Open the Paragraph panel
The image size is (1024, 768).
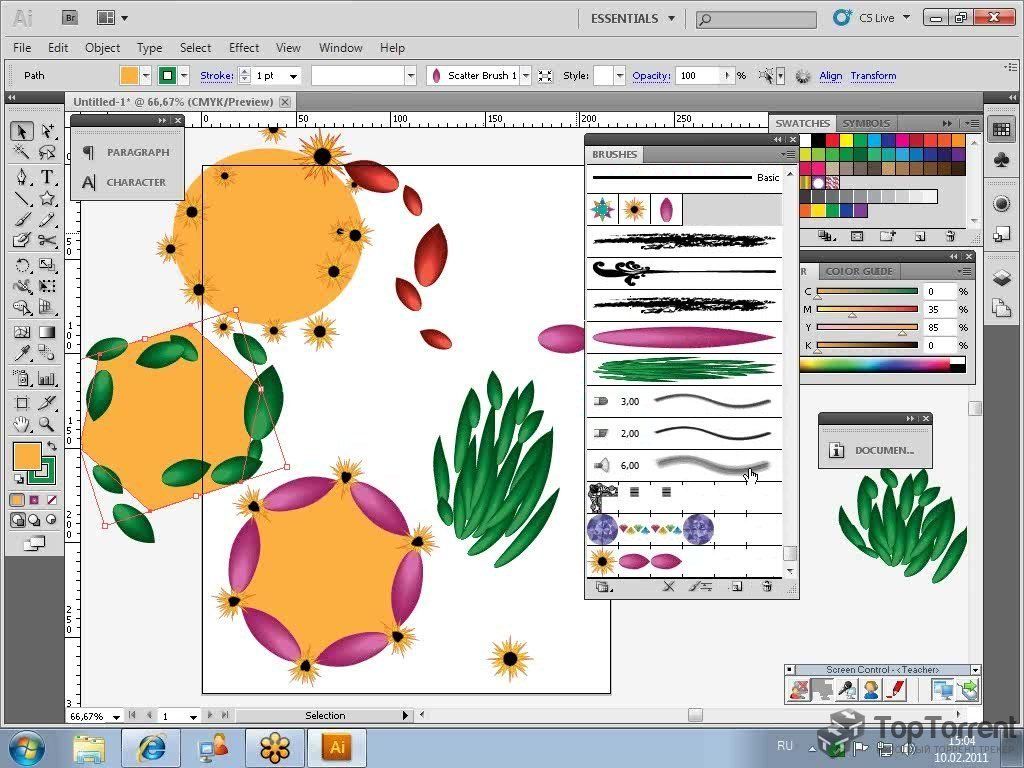coord(127,152)
